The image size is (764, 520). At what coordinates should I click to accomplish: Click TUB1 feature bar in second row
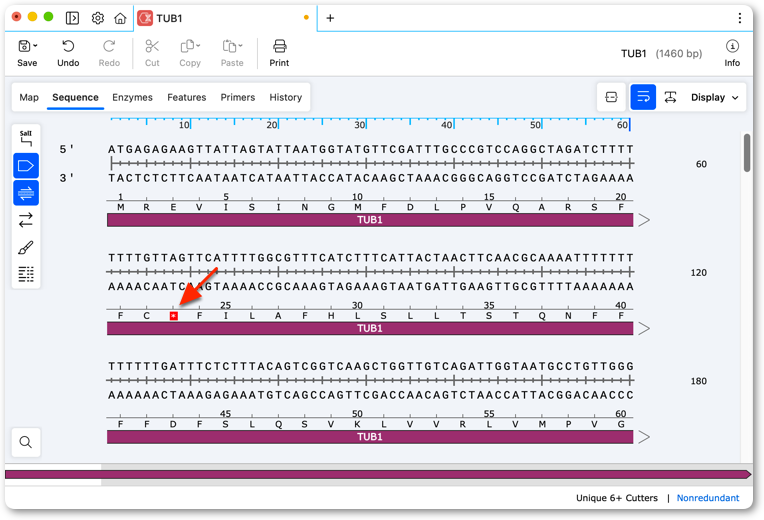pos(370,328)
